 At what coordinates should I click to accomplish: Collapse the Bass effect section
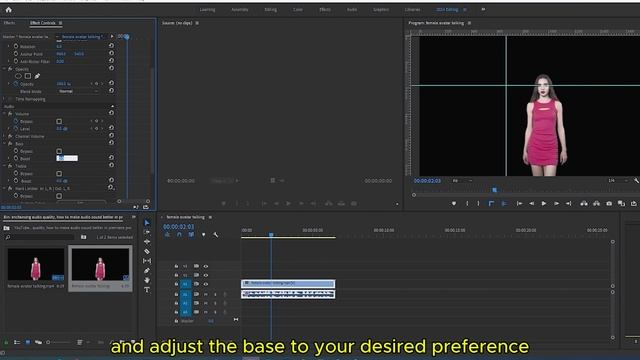point(4,144)
